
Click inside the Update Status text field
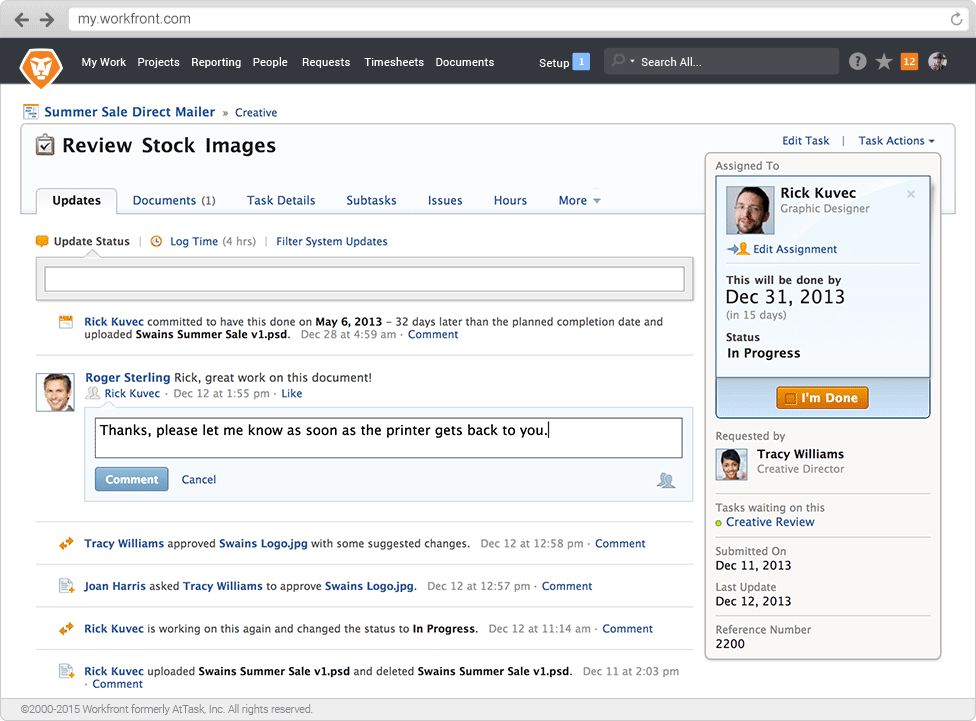coord(364,279)
